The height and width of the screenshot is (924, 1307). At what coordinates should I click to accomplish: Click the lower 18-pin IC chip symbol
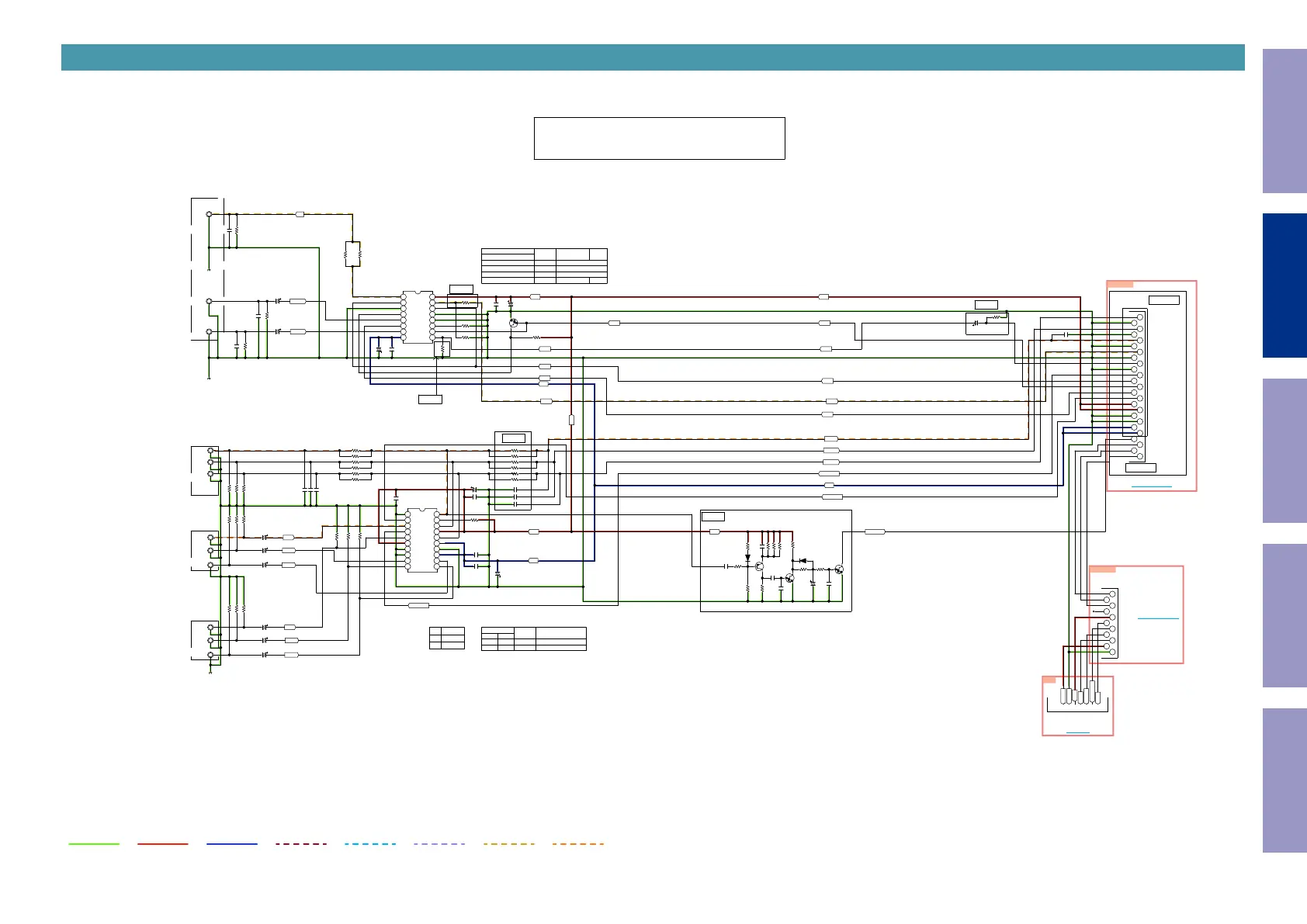click(421, 540)
